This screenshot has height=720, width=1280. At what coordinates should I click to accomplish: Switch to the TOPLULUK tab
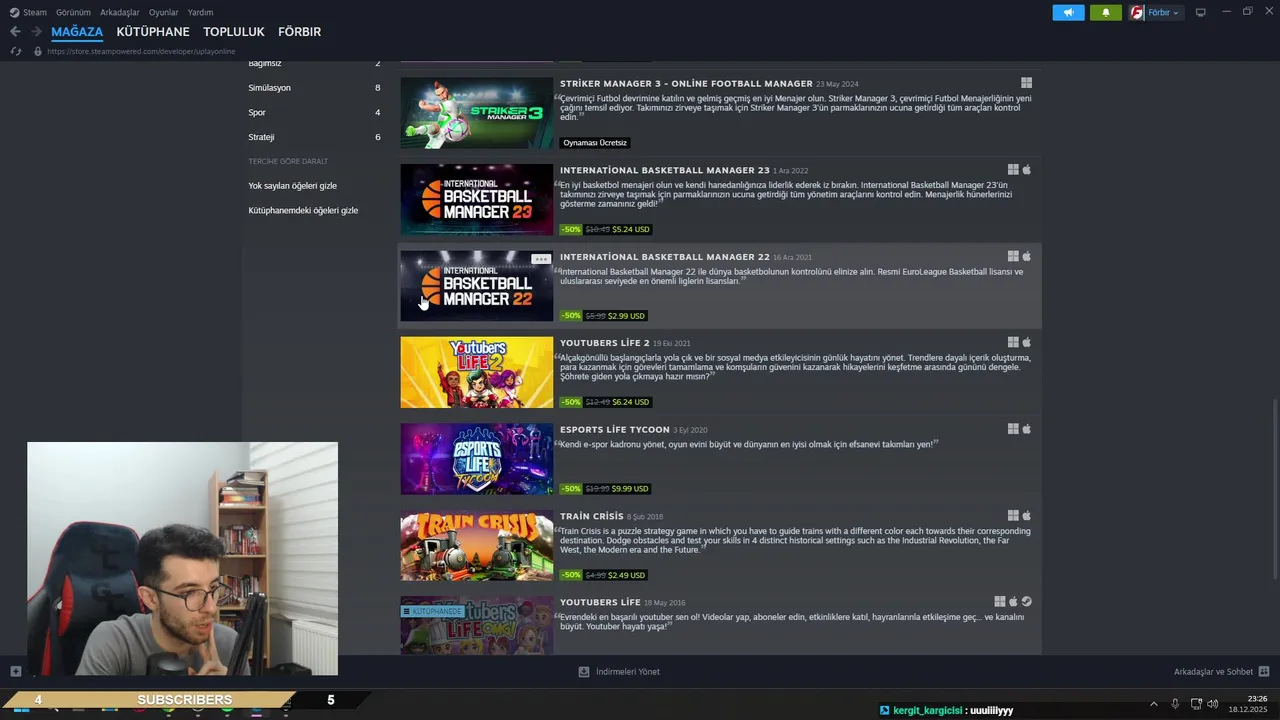[x=234, y=32]
